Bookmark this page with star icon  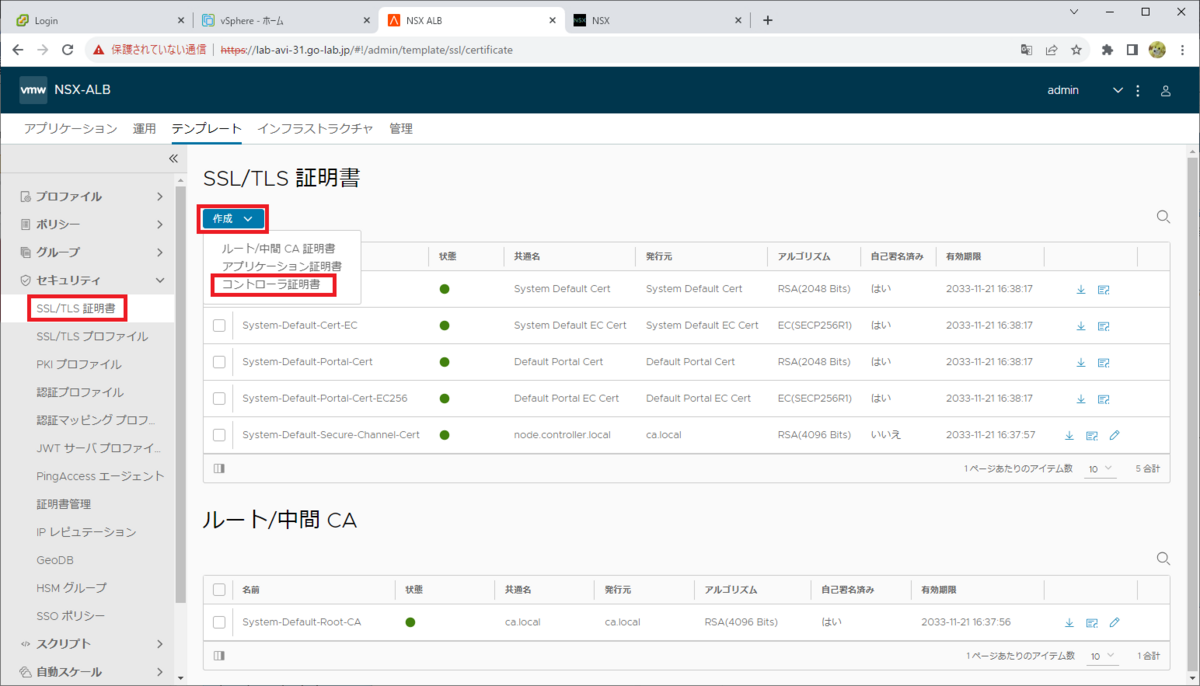[1077, 49]
